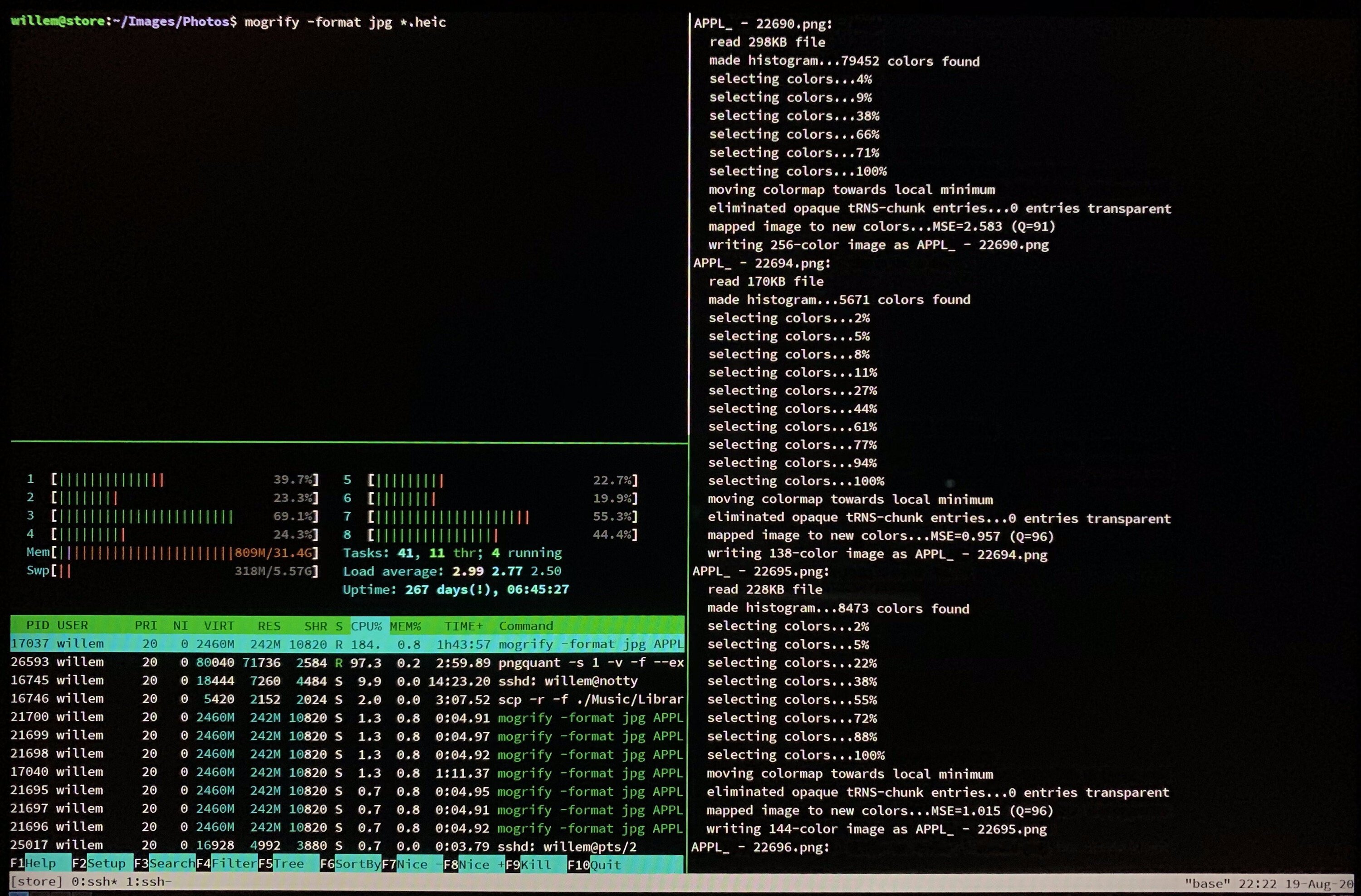Click the PID column header
The height and width of the screenshot is (896, 1361).
tap(37, 625)
